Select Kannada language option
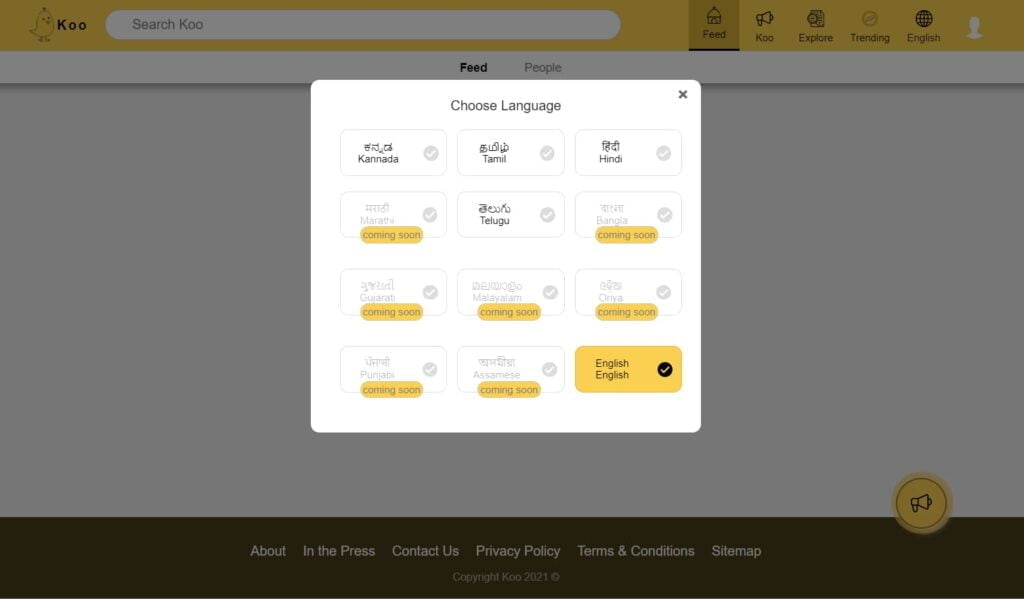 pyautogui.click(x=393, y=152)
